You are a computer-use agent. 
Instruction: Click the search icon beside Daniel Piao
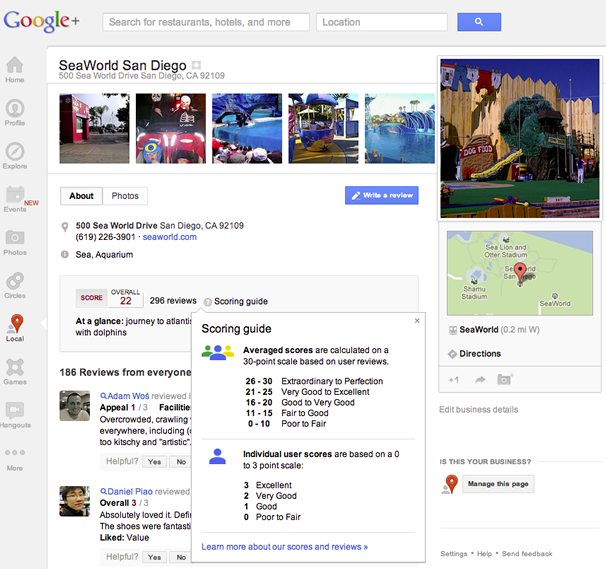coord(103,491)
